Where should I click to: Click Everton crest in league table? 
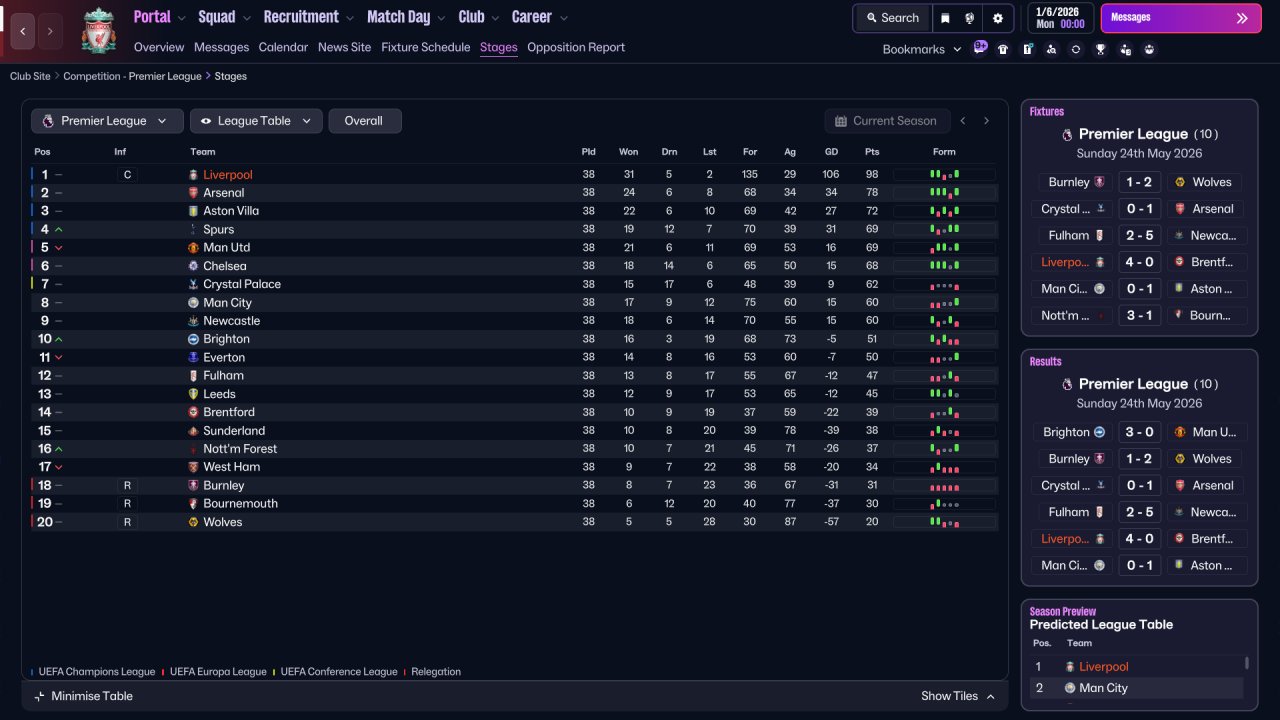coord(194,357)
